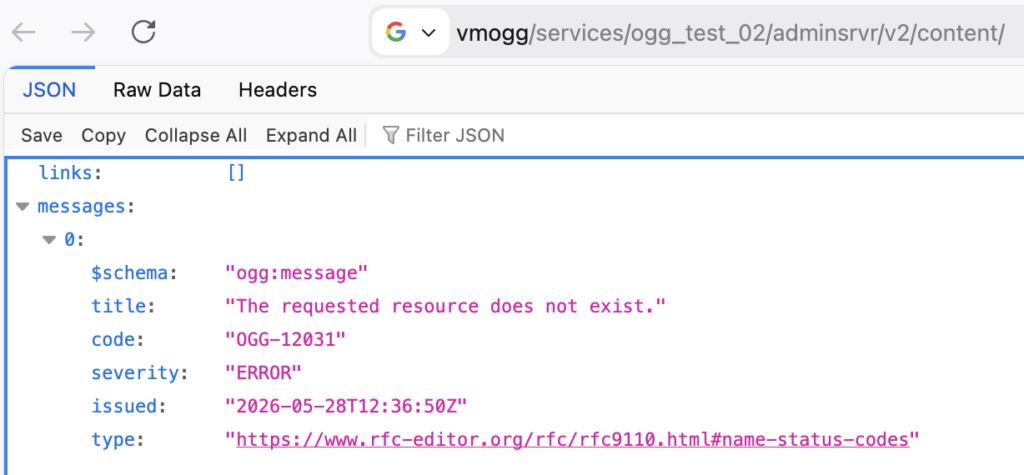Collapse the 0 array item triangle
The height and width of the screenshot is (475, 1024).
50,240
